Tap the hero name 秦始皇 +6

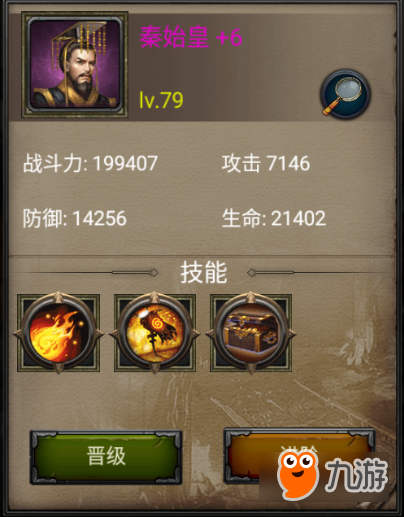point(190,37)
